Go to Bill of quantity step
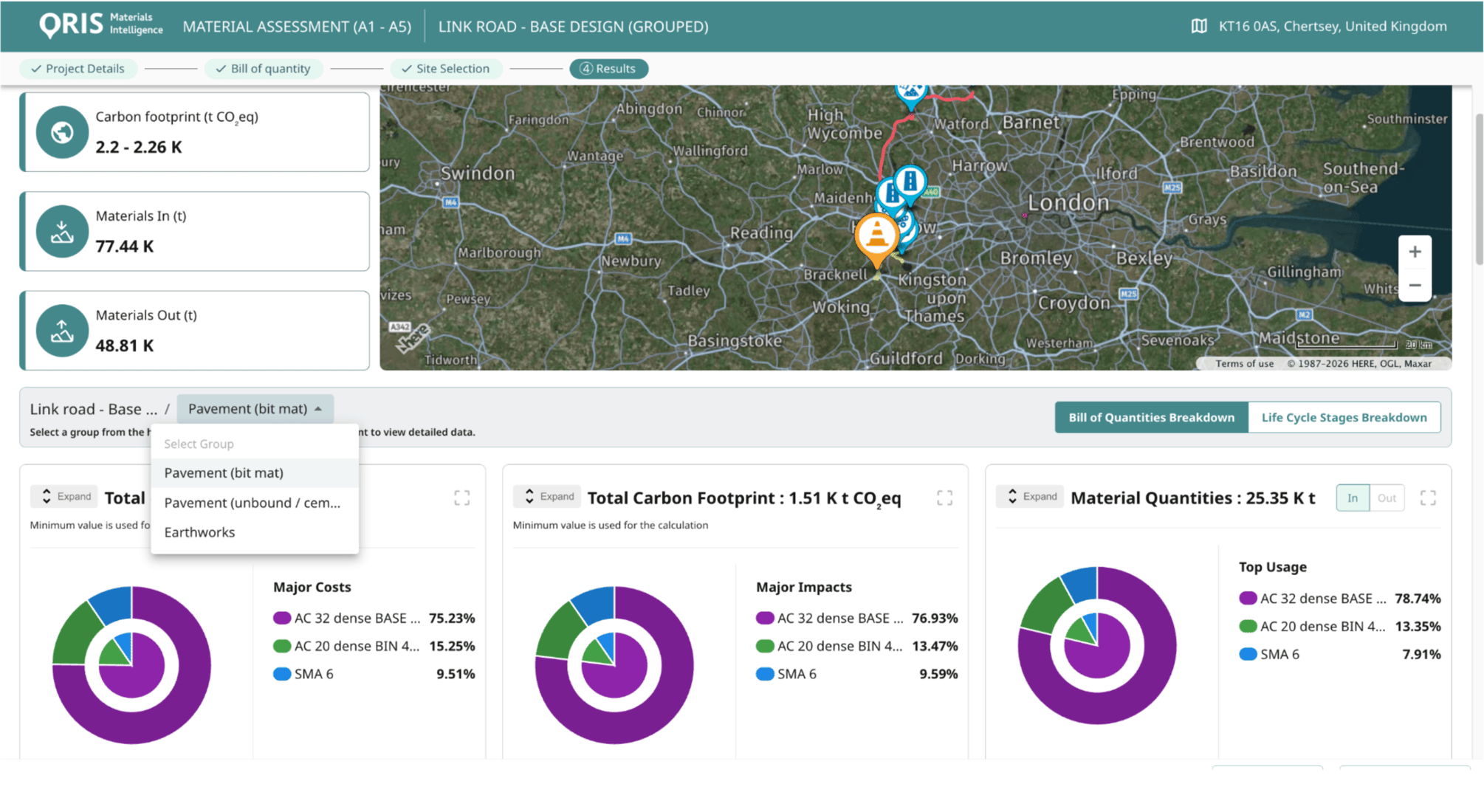 coord(263,69)
